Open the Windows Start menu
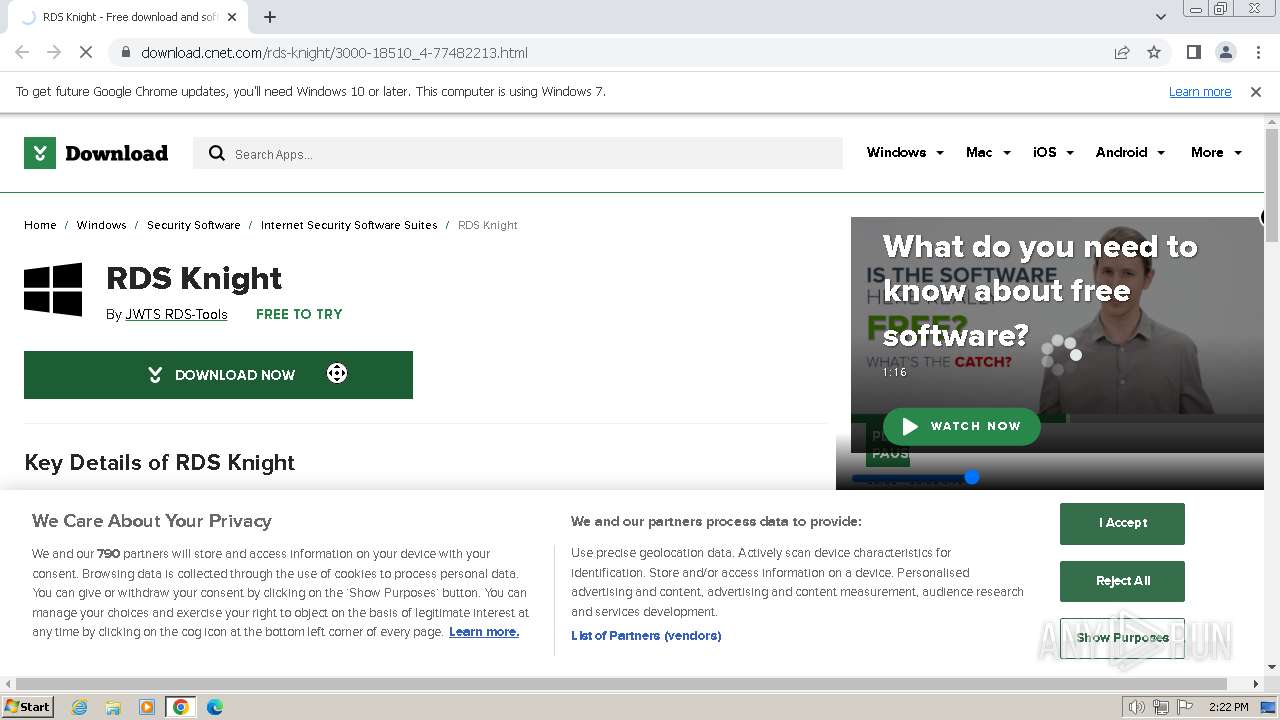1280x720 pixels. (x=28, y=707)
